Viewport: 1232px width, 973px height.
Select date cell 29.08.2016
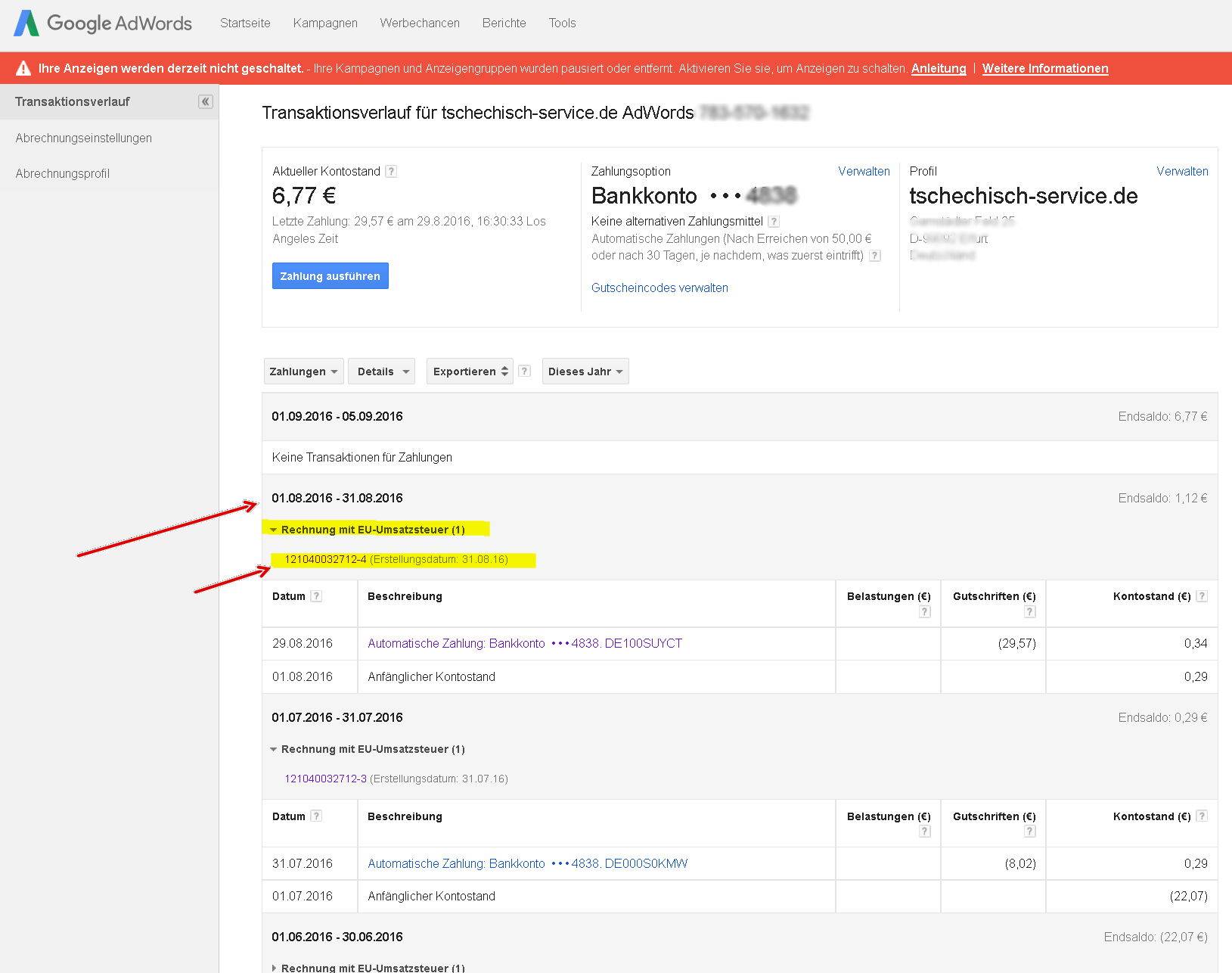[x=303, y=643]
